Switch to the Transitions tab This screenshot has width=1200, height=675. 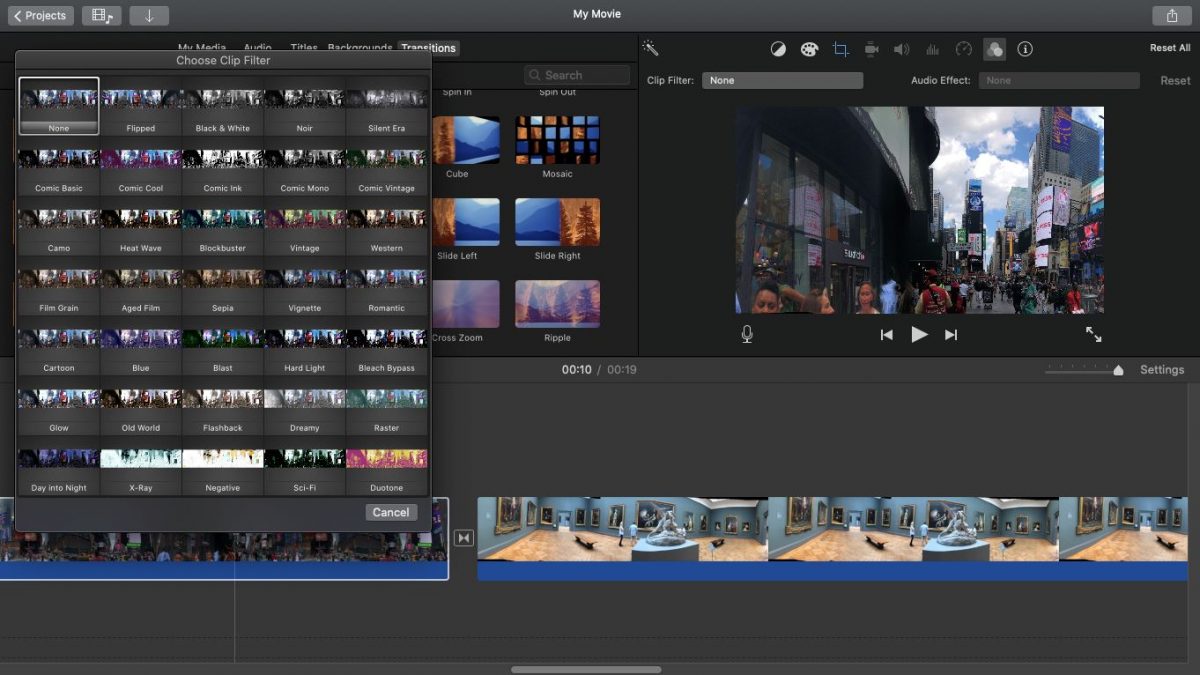429,48
